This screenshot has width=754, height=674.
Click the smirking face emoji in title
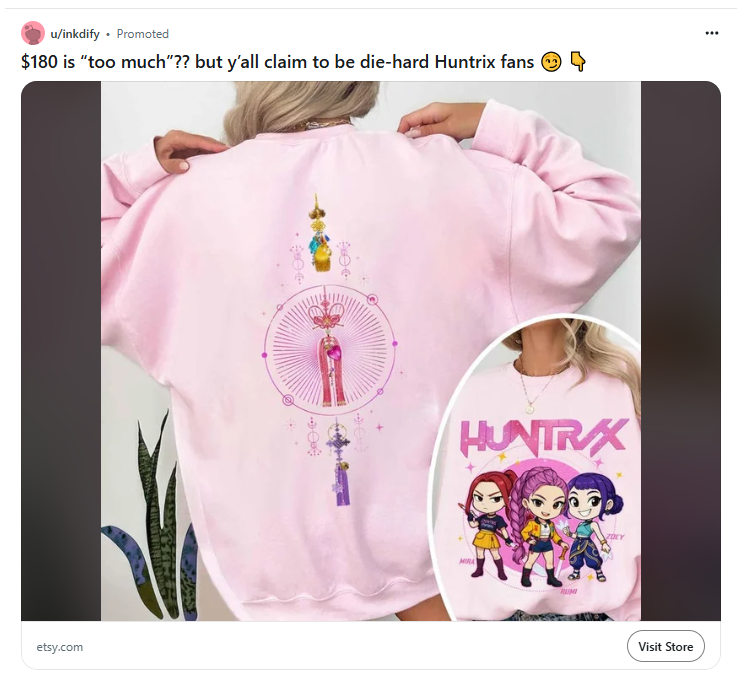[551, 62]
